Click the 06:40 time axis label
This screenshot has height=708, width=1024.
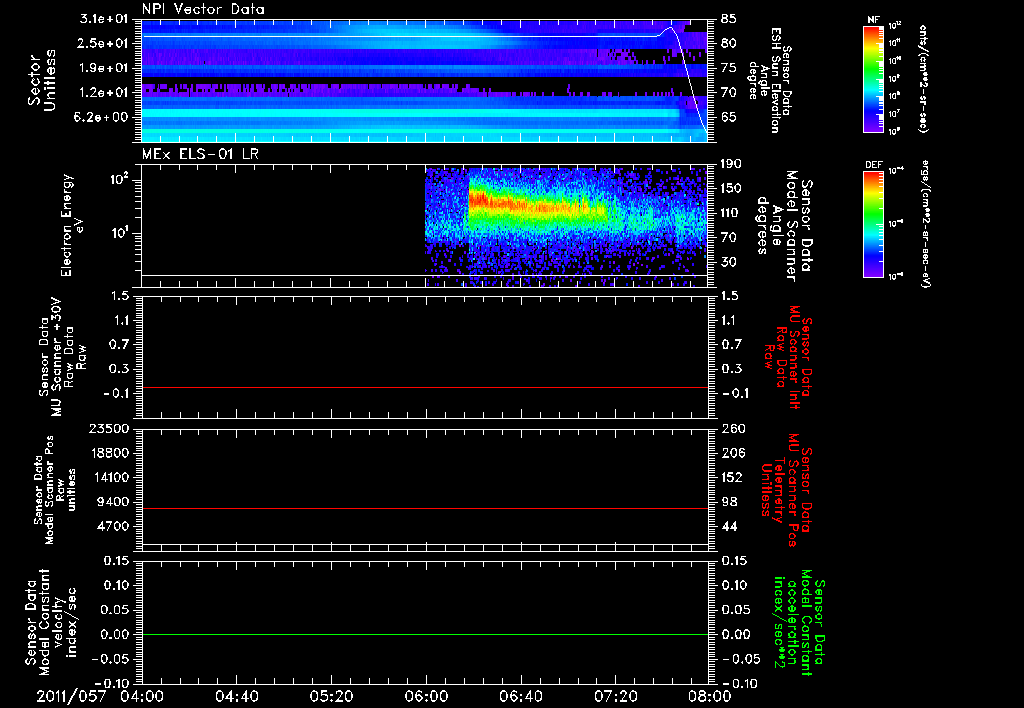[520, 695]
